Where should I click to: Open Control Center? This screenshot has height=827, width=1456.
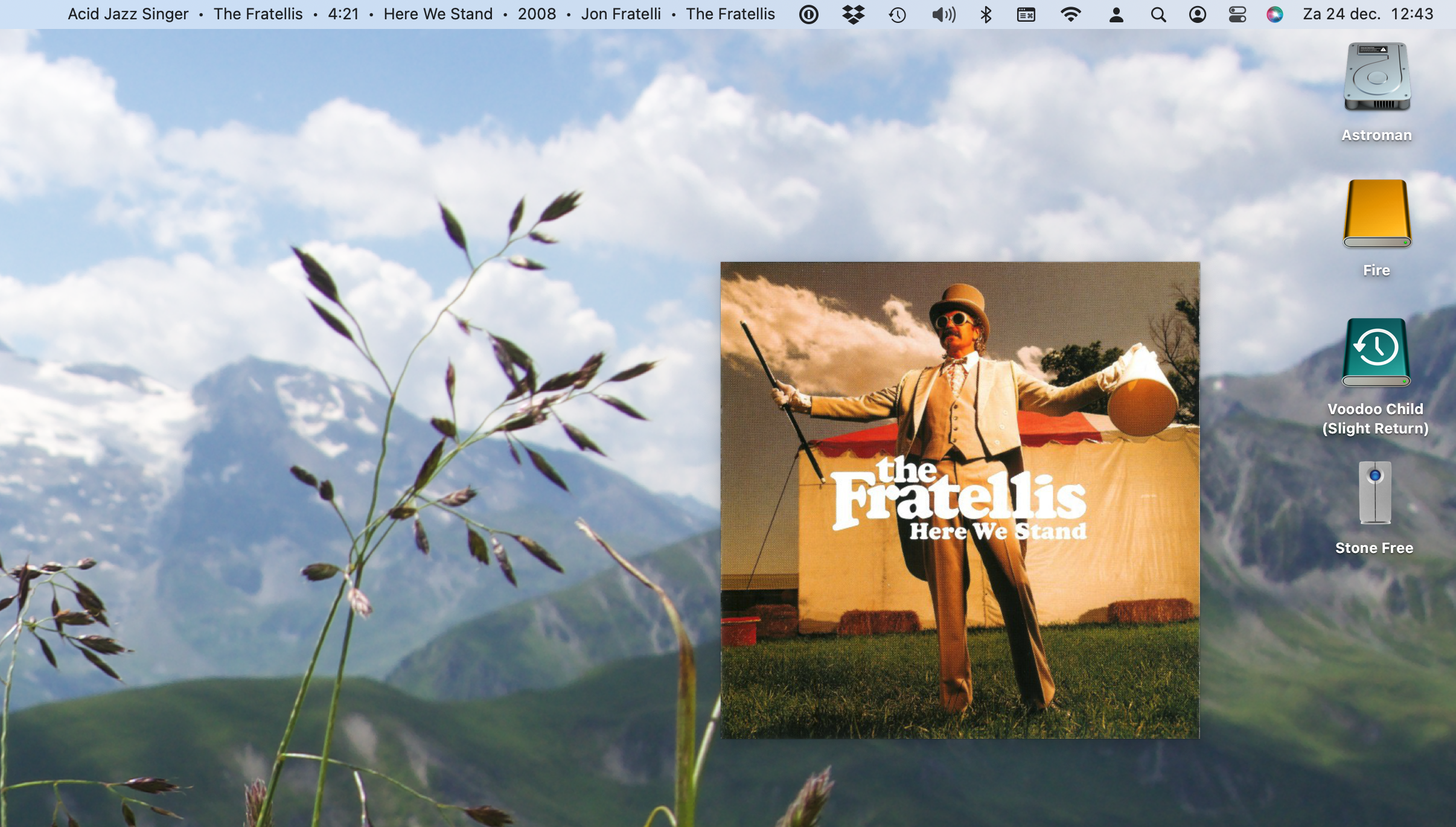pyautogui.click(x=1237, y=14)
